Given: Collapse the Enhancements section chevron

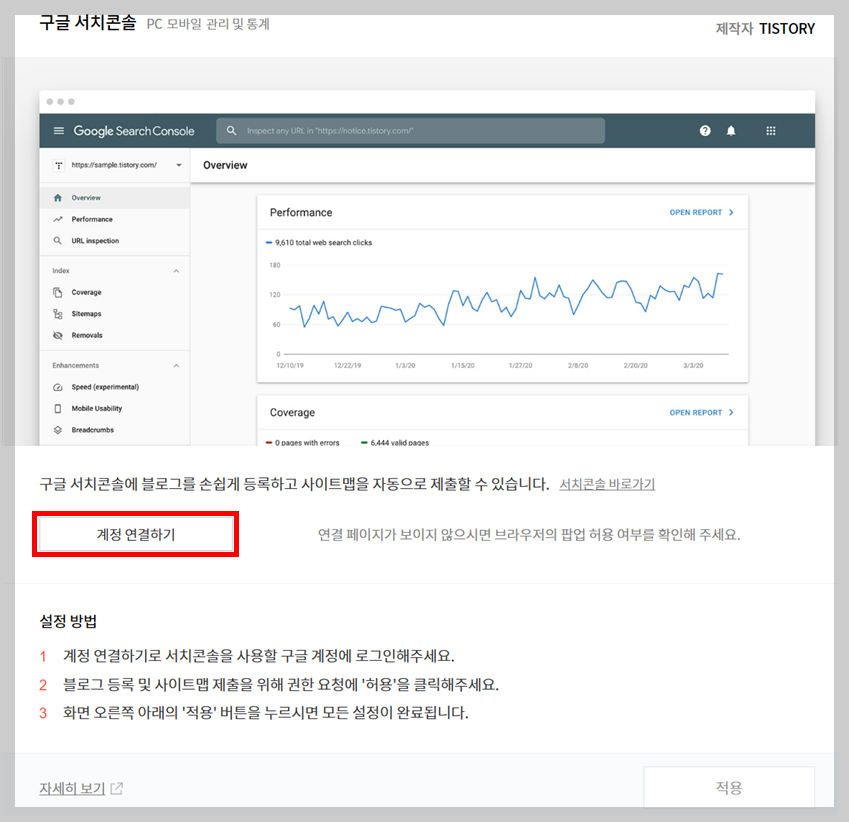Looking at the screenshot, I should pos(176,366).
